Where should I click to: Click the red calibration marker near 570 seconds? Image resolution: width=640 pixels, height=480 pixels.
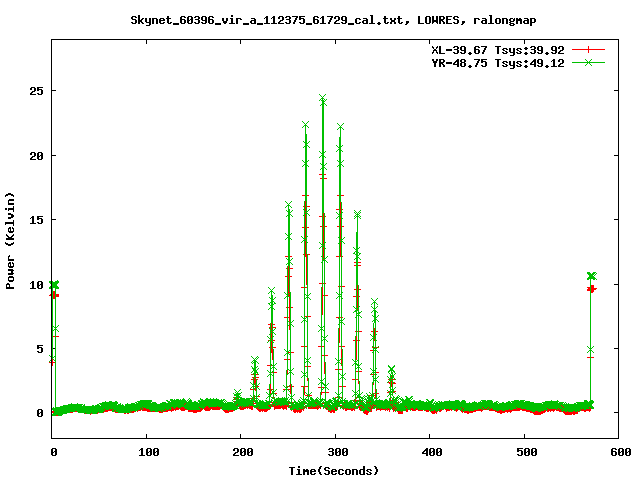click(591, 289)
